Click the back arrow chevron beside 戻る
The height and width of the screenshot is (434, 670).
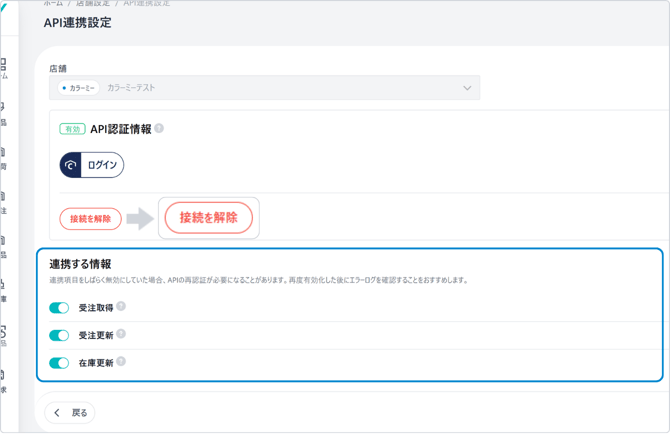click(57, 412)
